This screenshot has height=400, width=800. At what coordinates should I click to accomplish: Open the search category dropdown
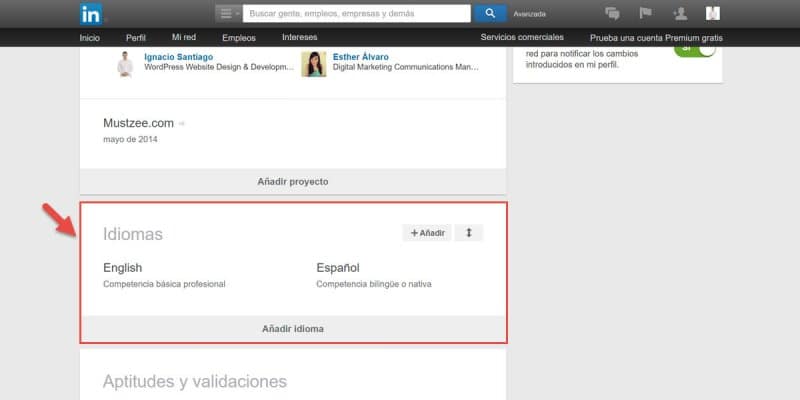[228, 14]
